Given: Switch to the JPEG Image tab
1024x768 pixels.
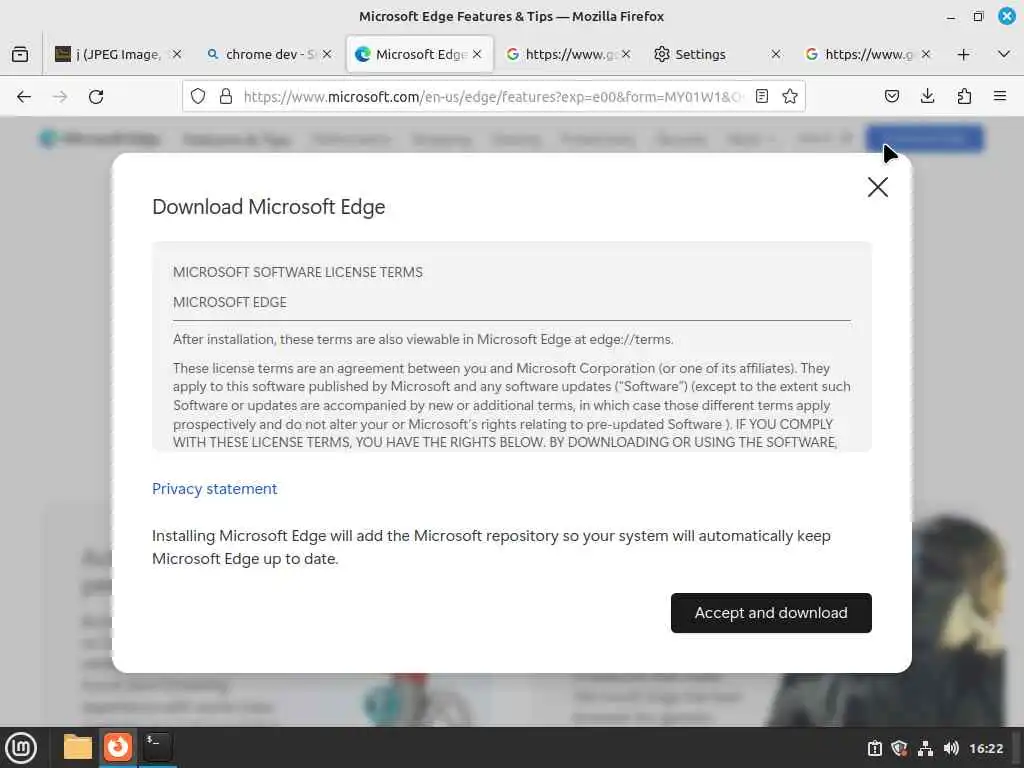Looking at the screenshot, I should click(118, 54).
